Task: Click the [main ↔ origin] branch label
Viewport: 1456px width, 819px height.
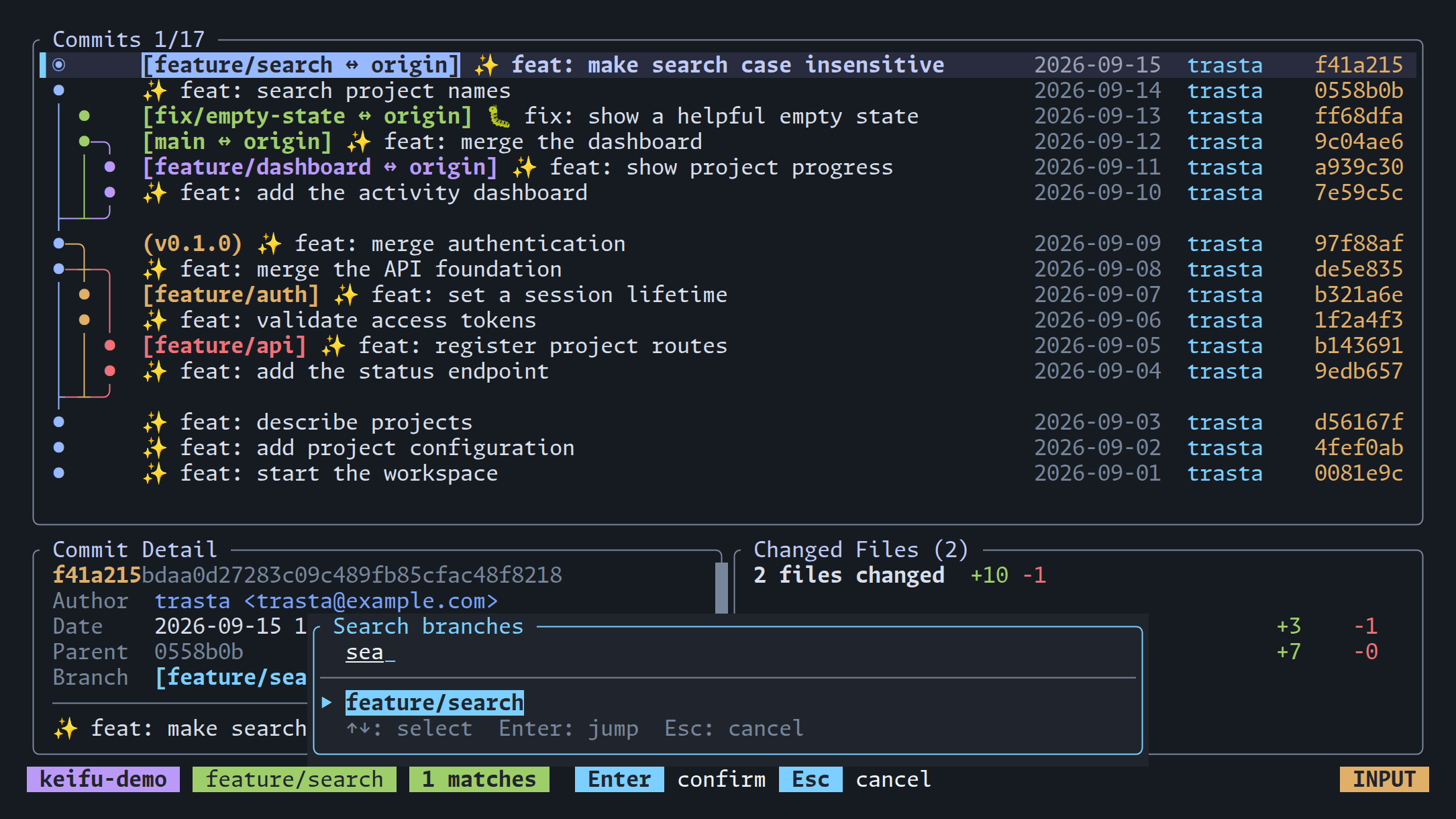Action: 238,142
